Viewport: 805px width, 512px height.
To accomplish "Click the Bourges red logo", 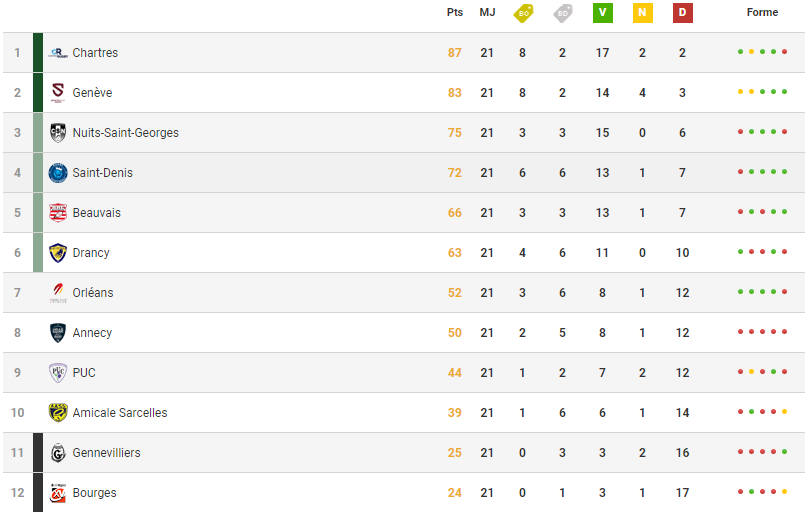I will 58,493.
